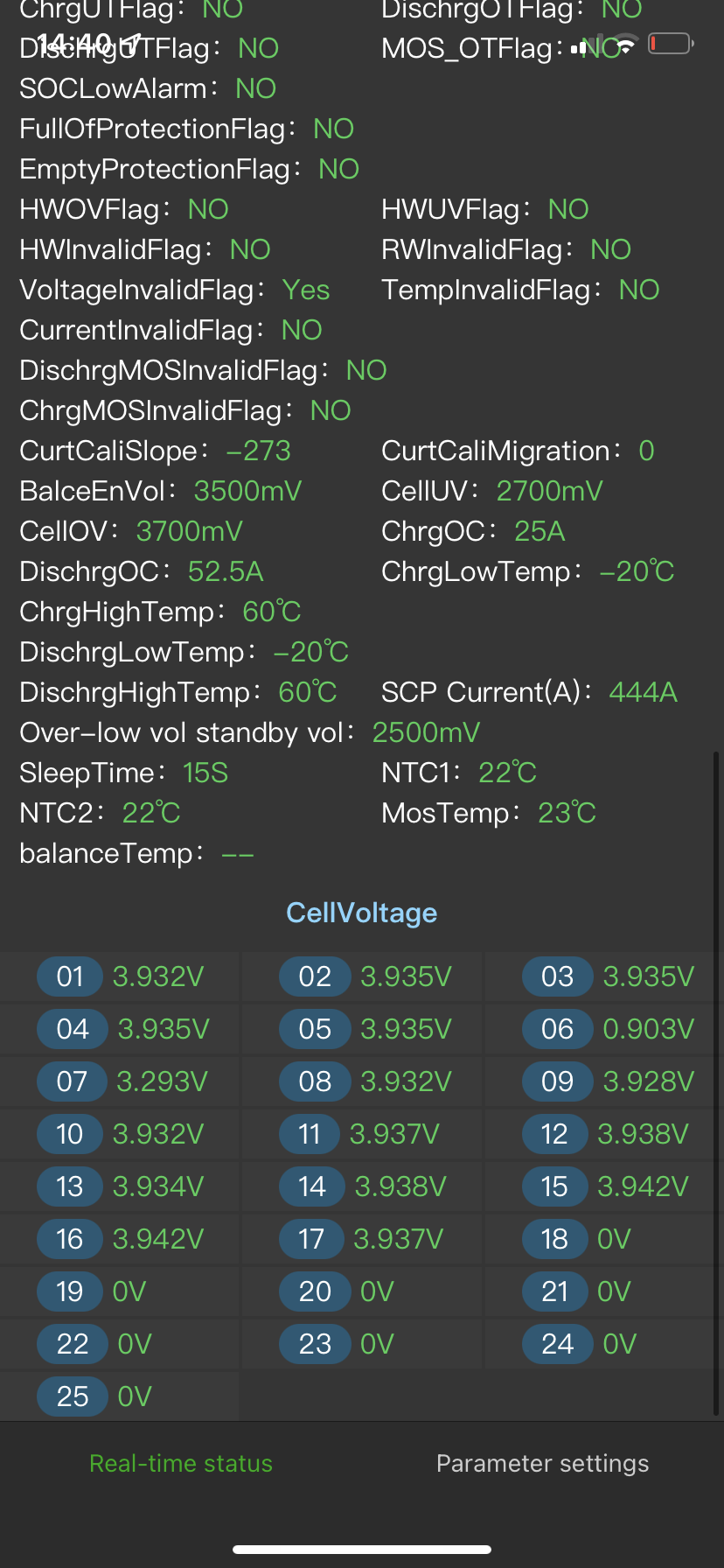Tap the 3.293V reading of cell 07

coord(163,1081)
